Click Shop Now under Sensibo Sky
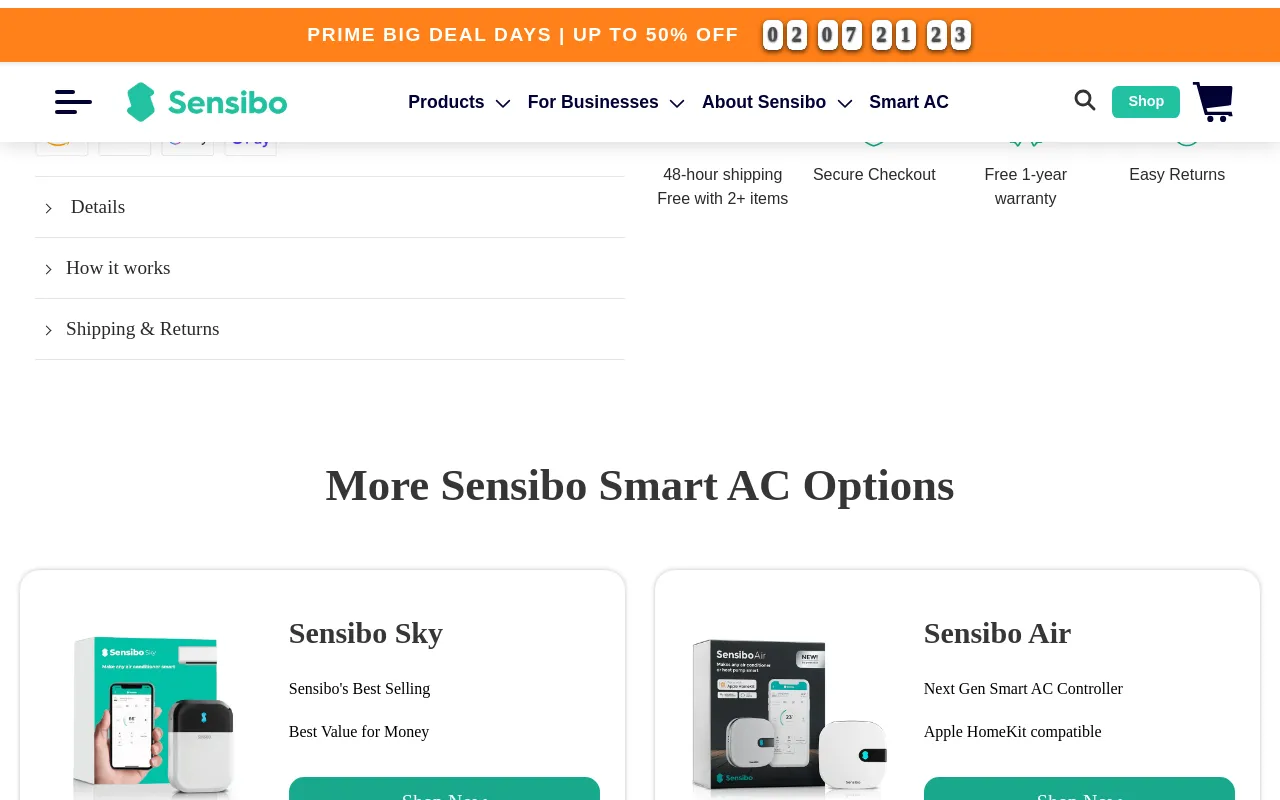 click(444, 789)
